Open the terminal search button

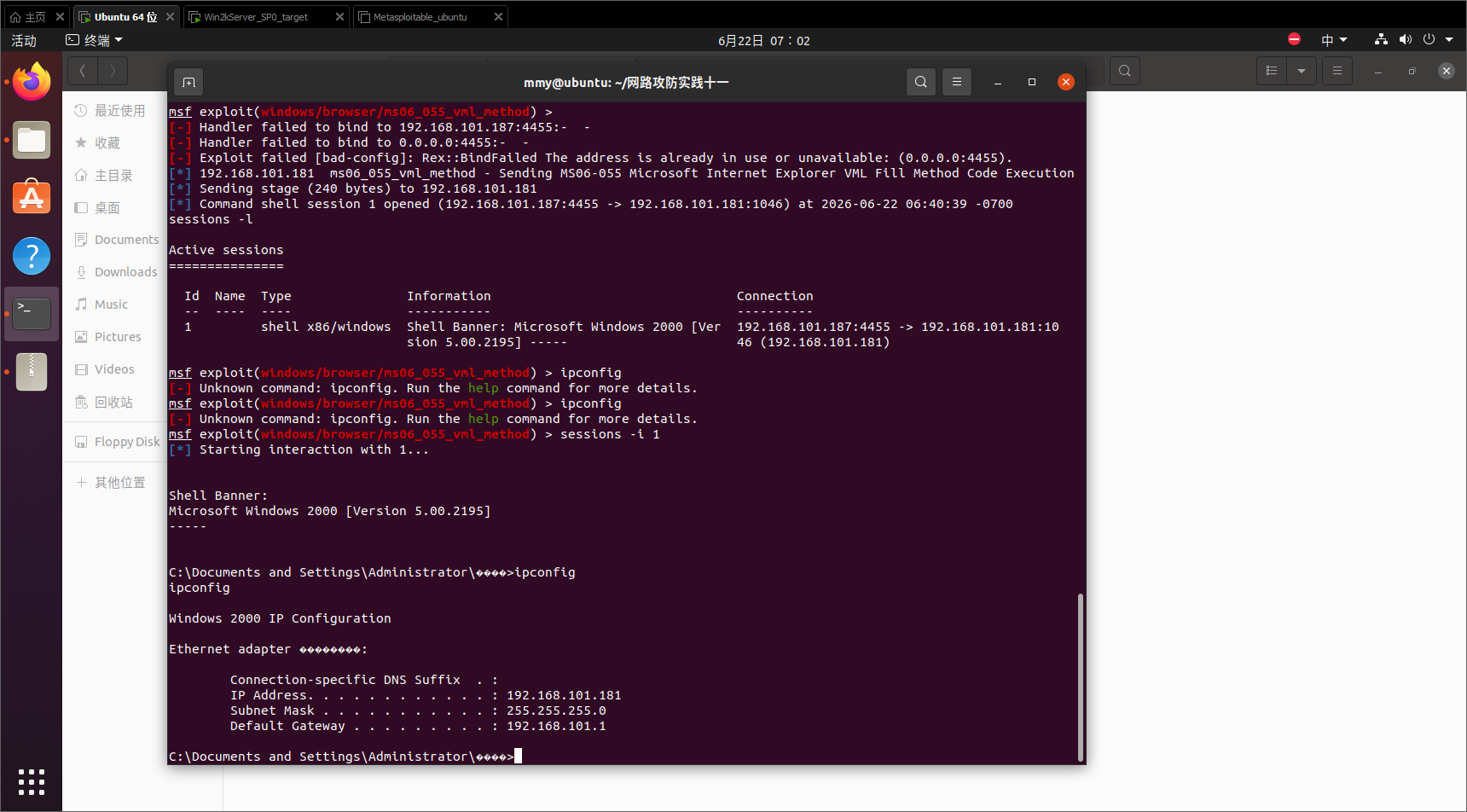tap(921, 82)
